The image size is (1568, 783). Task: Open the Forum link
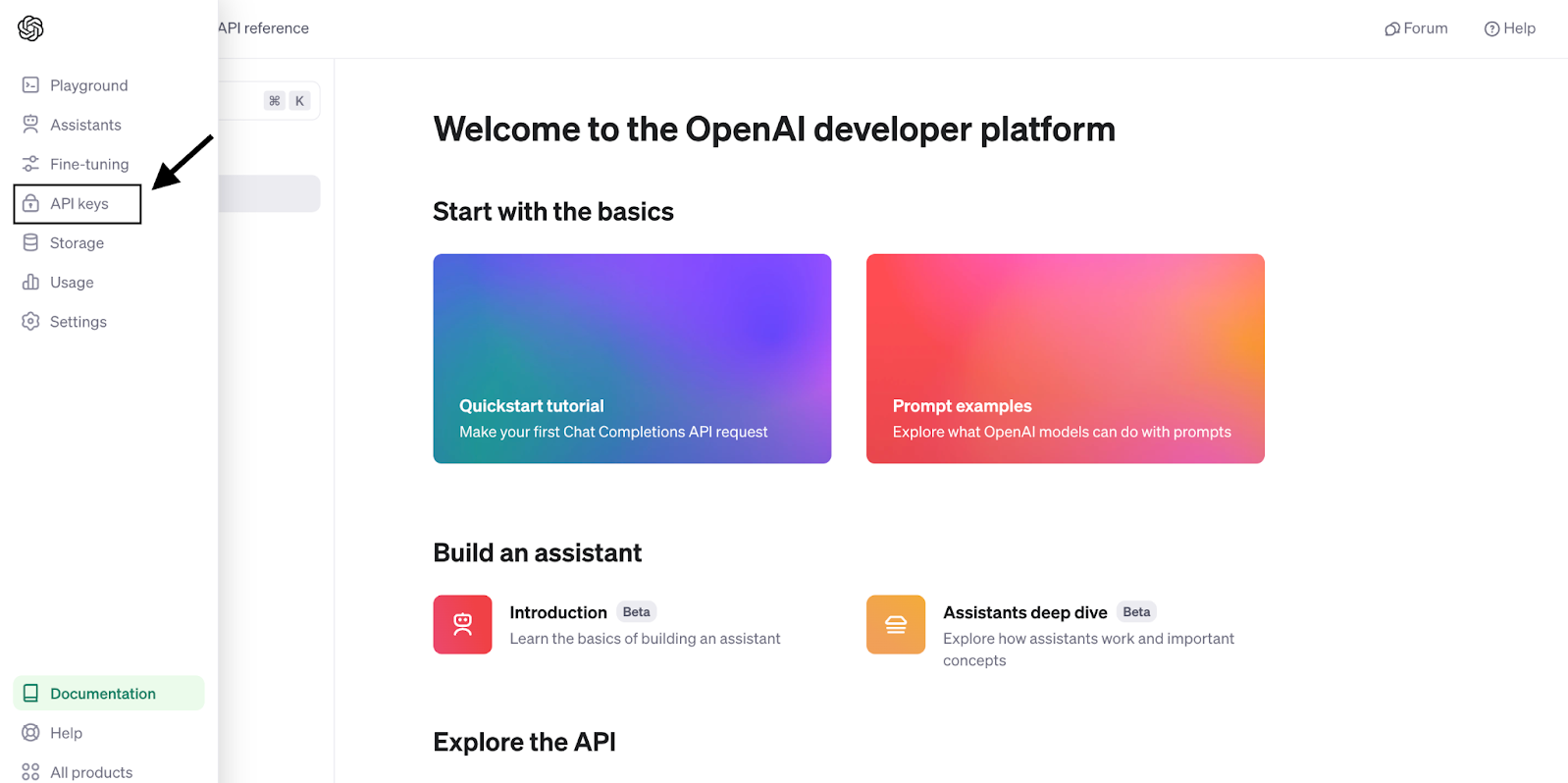pyautogui.click(x=1416, y=28)
